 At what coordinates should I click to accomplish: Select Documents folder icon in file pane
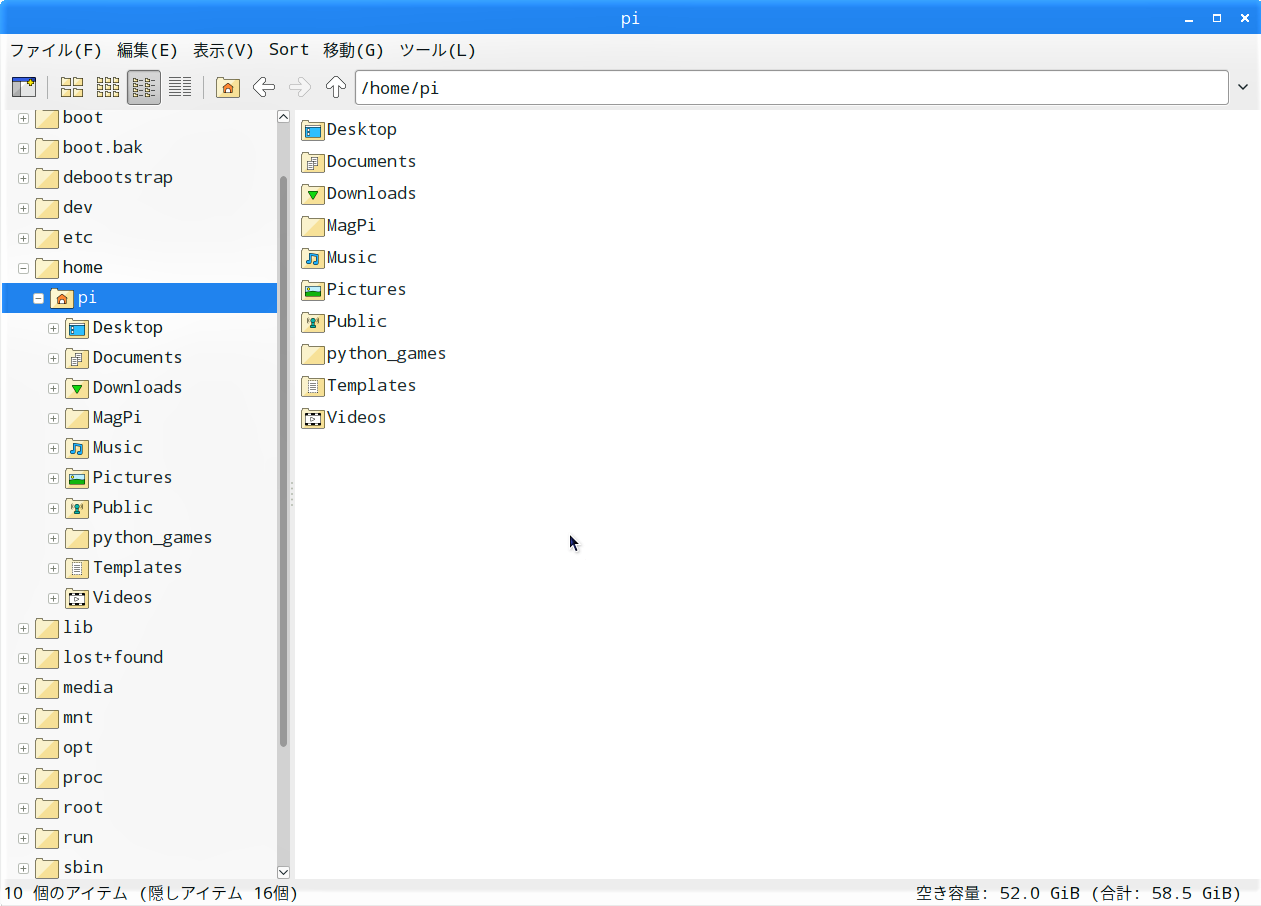click(x=313, y=161)
